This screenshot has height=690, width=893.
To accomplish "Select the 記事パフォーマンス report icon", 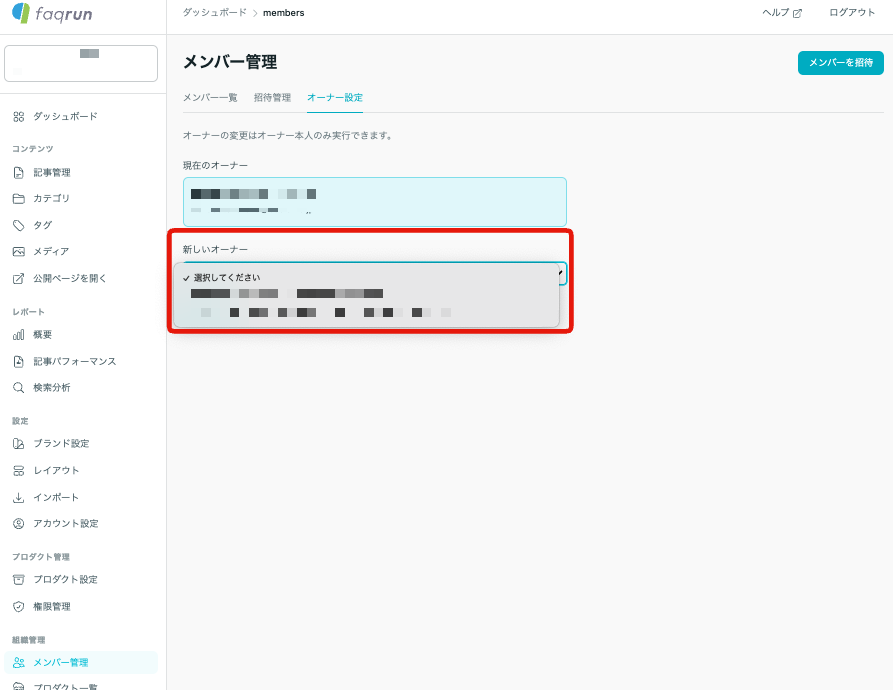I will pyautogui.click(x=19, y=362).
